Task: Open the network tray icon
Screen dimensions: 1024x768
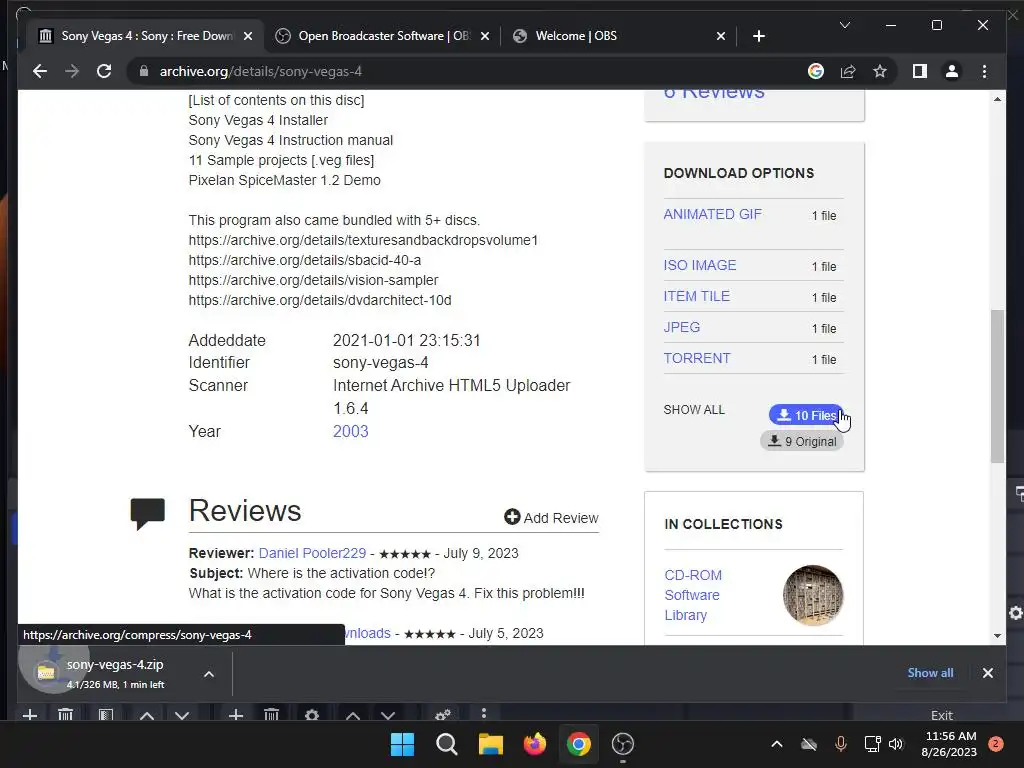Action: click(872, 744)
